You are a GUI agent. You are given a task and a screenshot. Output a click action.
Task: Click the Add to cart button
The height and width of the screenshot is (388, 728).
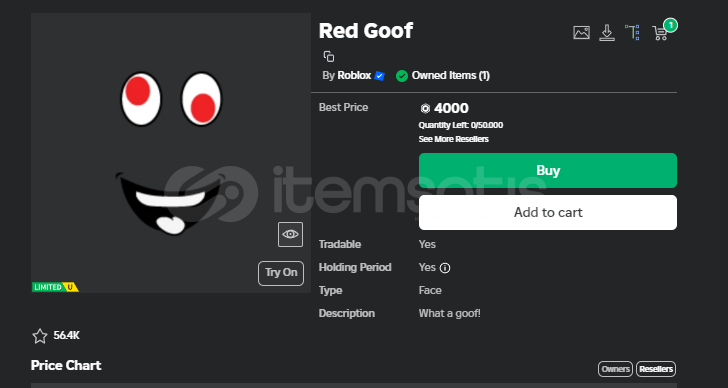[x=548, y=213]
